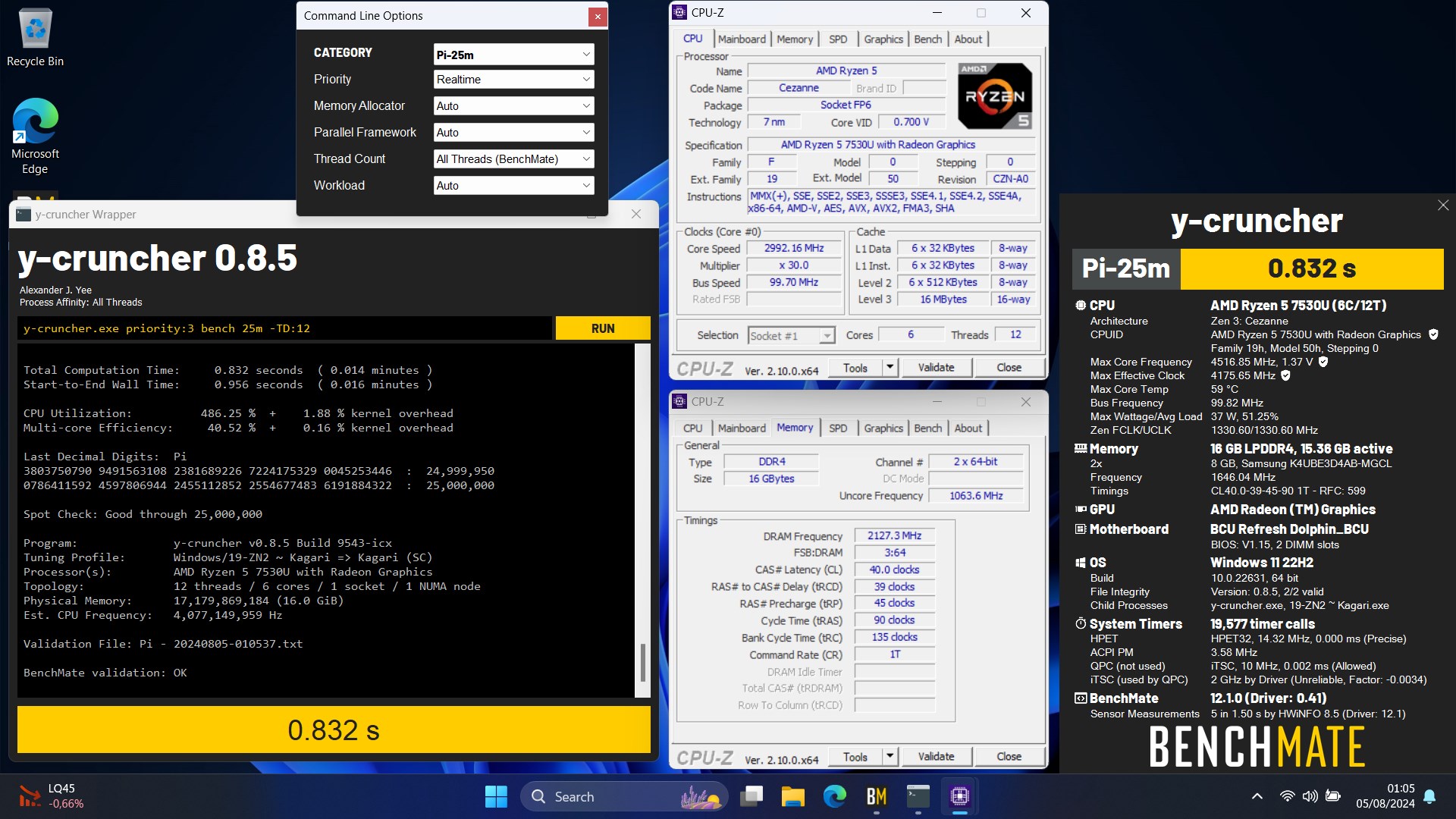Click the OS Windows icon in the BenchMate panel

[x=1081, y=563]
